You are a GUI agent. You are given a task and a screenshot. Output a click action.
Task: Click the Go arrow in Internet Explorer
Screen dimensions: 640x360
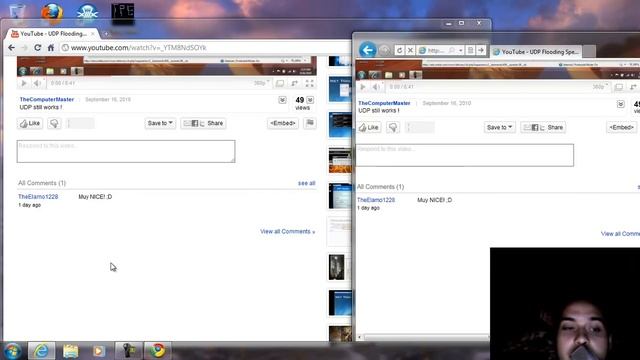click(x=481, y=50)
